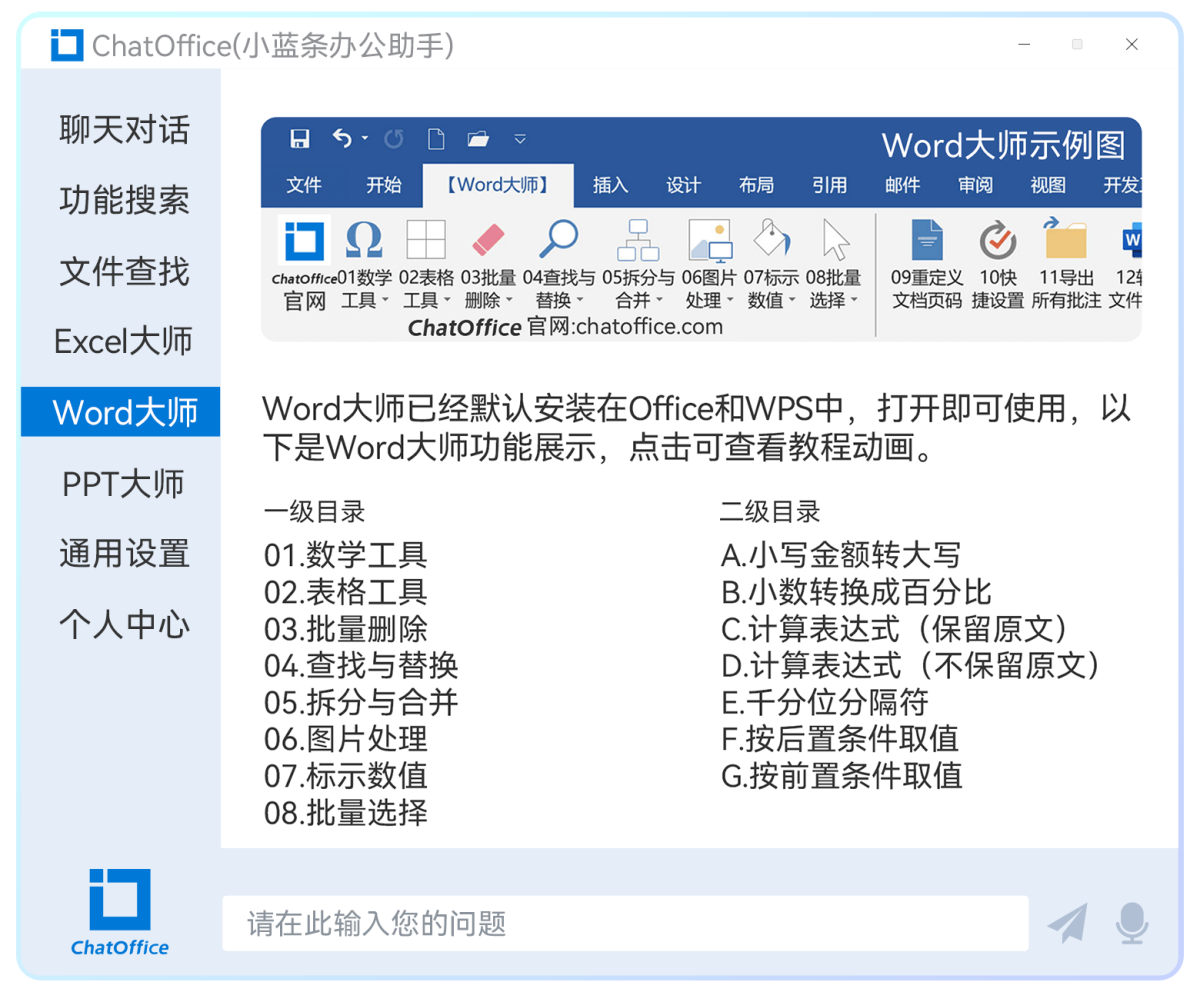The image size is (1200, 992).
Task: Open 08.批量选择 tutorial entry
Action: 346,813
